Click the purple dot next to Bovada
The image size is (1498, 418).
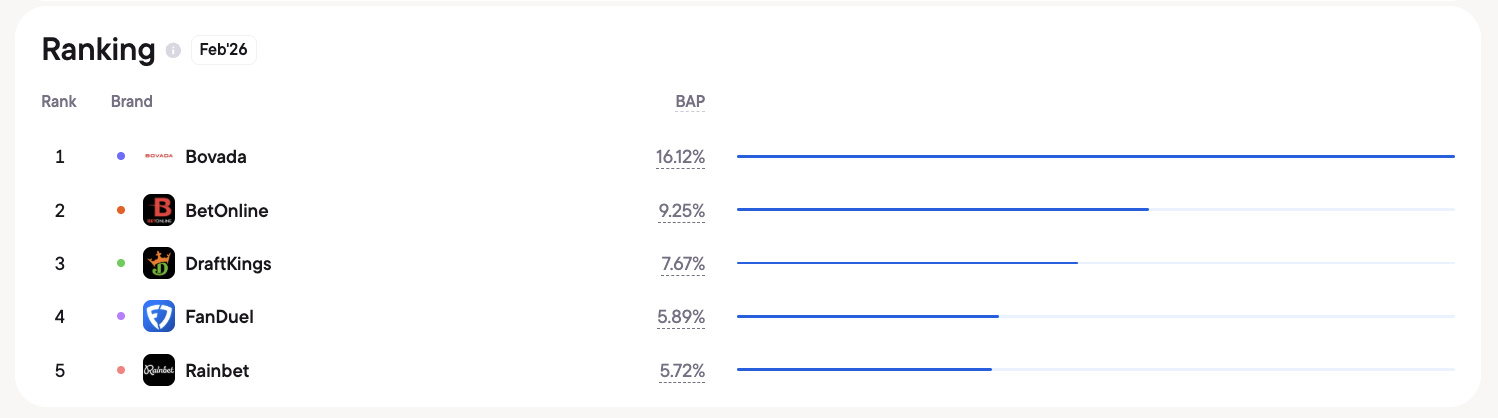121,156
